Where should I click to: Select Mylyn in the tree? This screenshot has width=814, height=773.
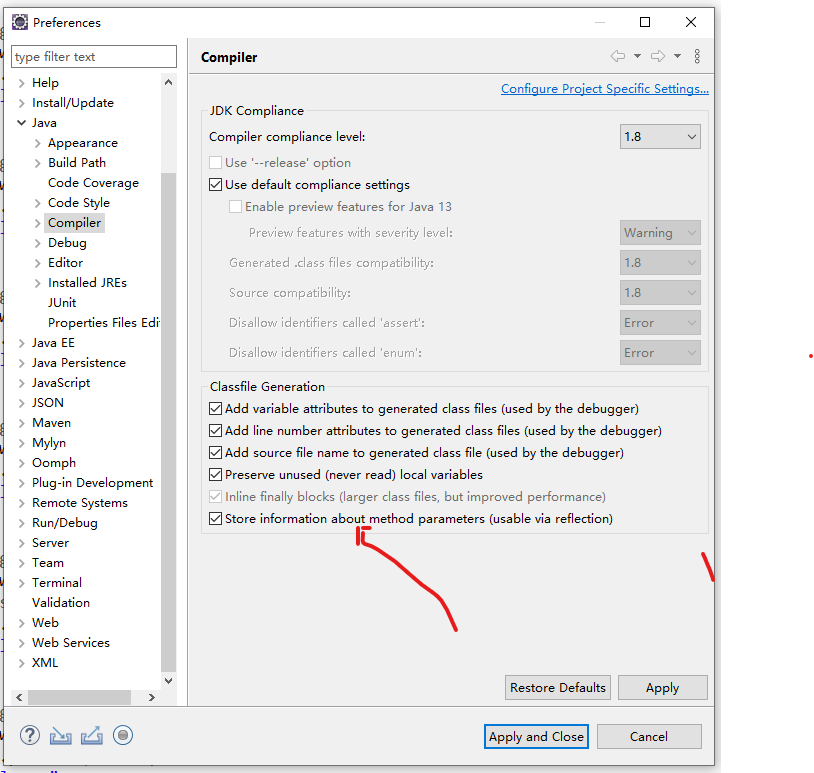pos(49,442)
